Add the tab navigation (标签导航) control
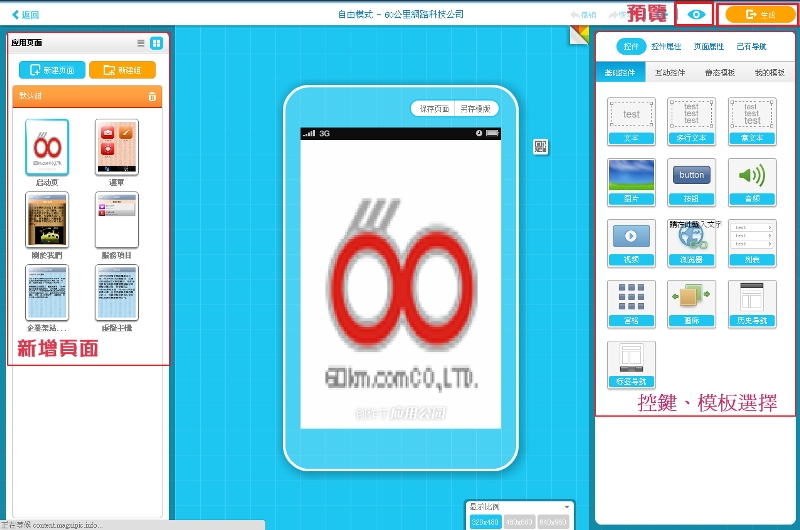The image size is (800, 530). click(x=631, y=365)
